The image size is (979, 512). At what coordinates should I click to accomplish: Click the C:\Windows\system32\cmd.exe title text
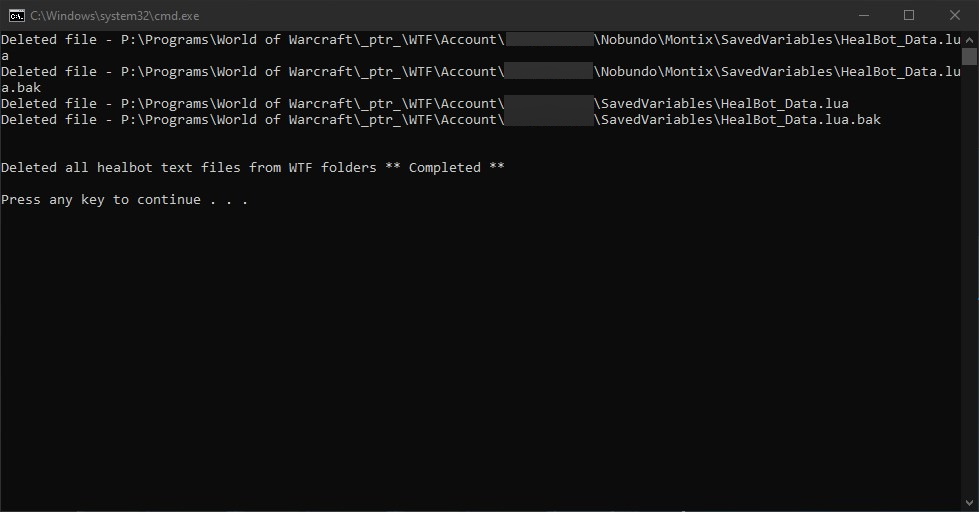[115, 16]
